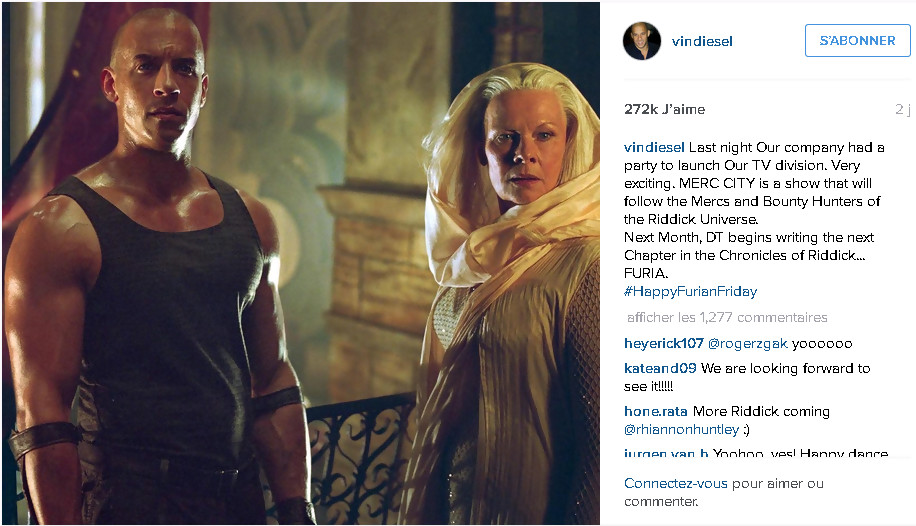Click the vindiesel name in the caption
The height and width of the screenshot is (526, 916).
(x=654, y=147)
